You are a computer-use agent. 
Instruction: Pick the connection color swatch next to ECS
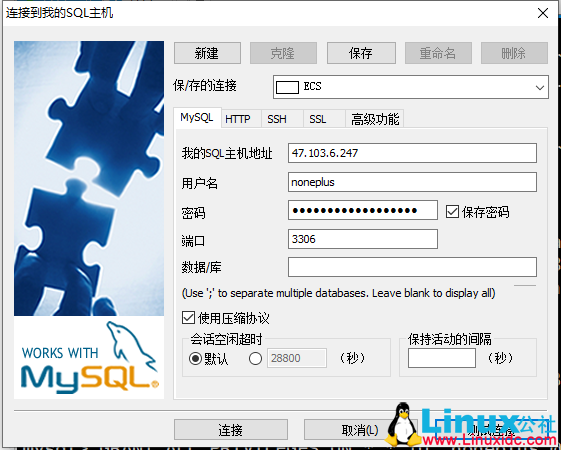click(287, 87)
